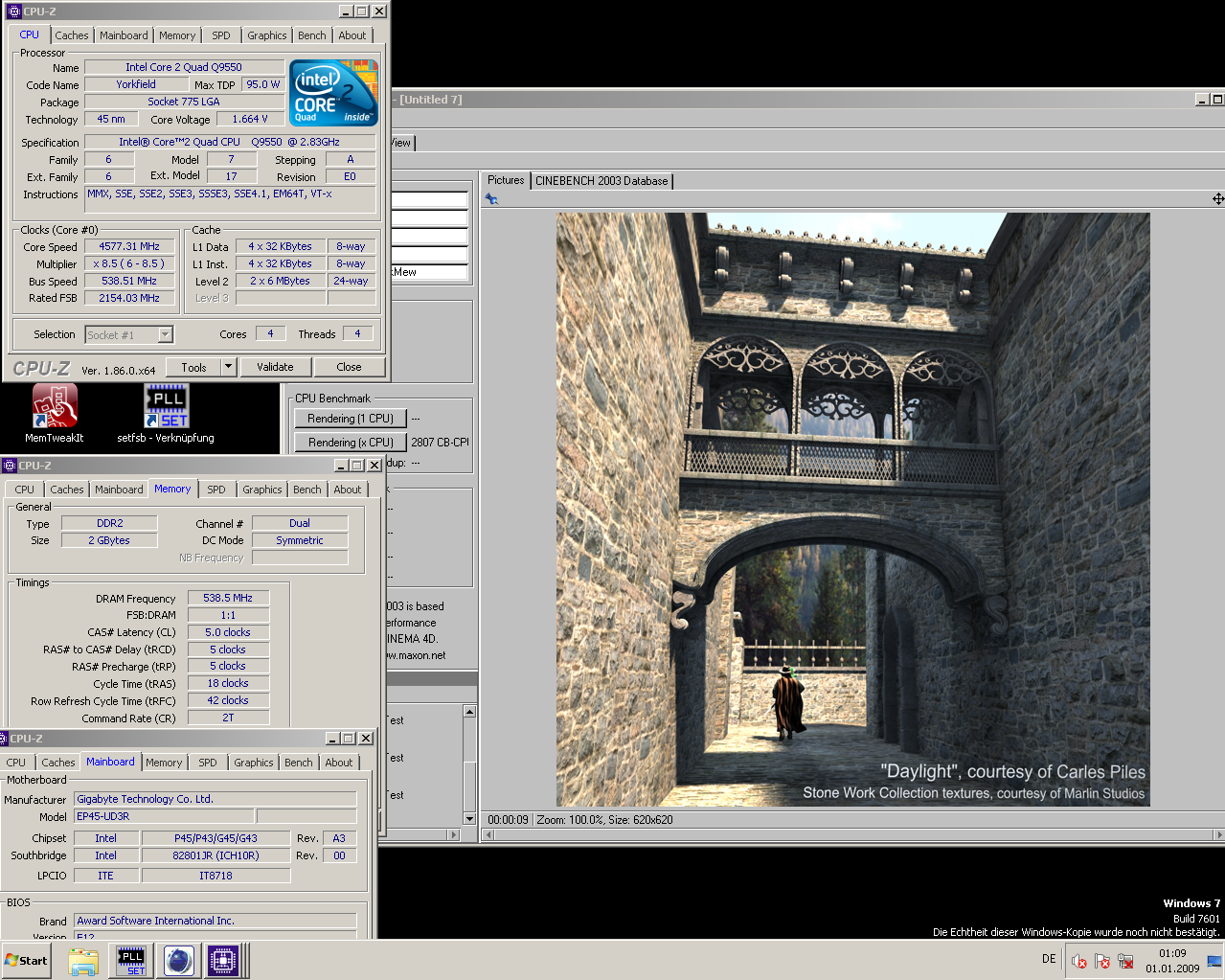
Task: Select the Pictures tab in CINEBENCH
Action: (506, 180)
